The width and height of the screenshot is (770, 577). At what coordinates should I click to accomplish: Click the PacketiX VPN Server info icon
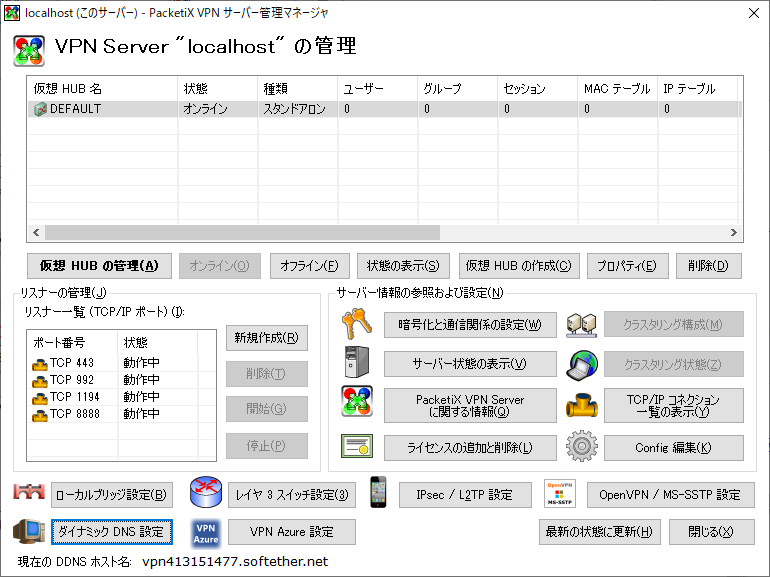pyautogui.click(x=357, y=401)
